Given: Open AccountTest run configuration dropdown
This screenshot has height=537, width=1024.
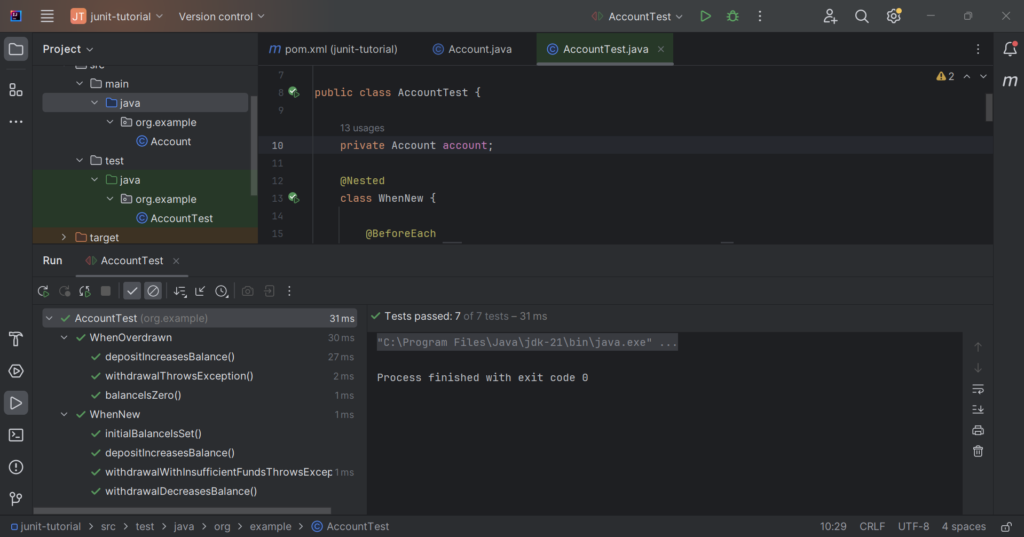Looking at the screenshot, I should click(x=637, y=16).
